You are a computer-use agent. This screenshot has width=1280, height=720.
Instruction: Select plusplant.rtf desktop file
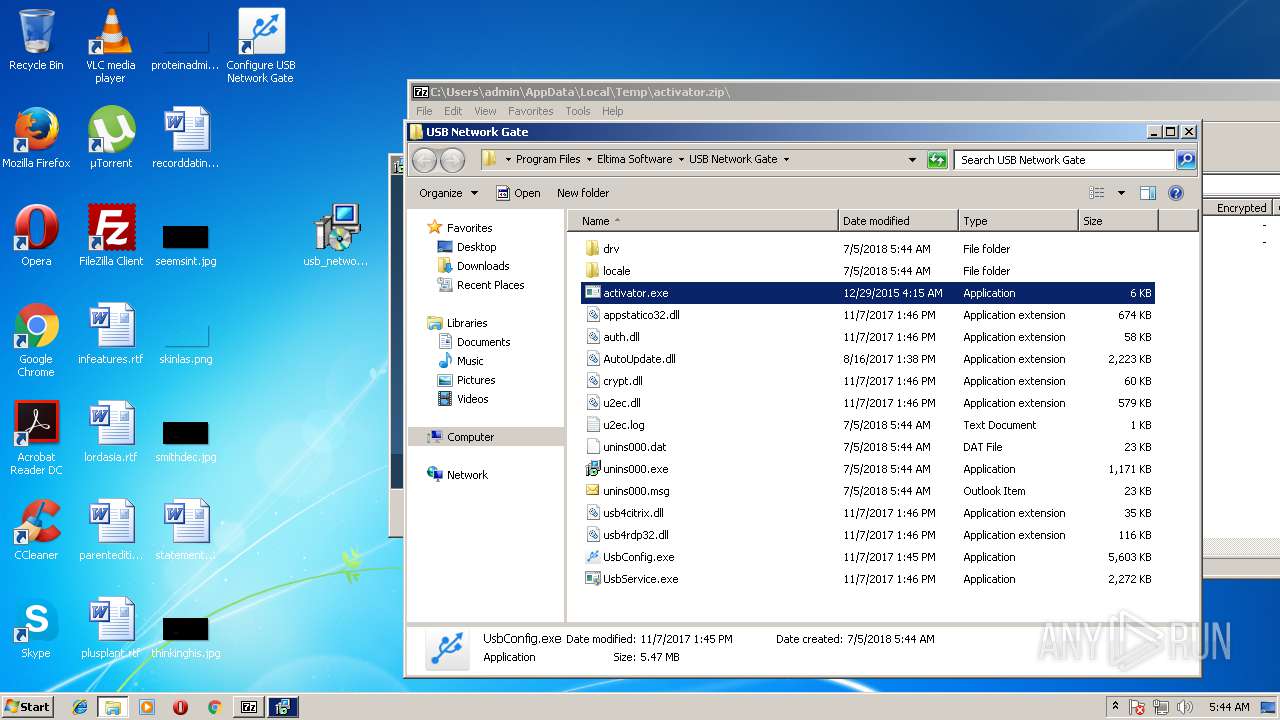pyautogui.click(x=110, y=628)
